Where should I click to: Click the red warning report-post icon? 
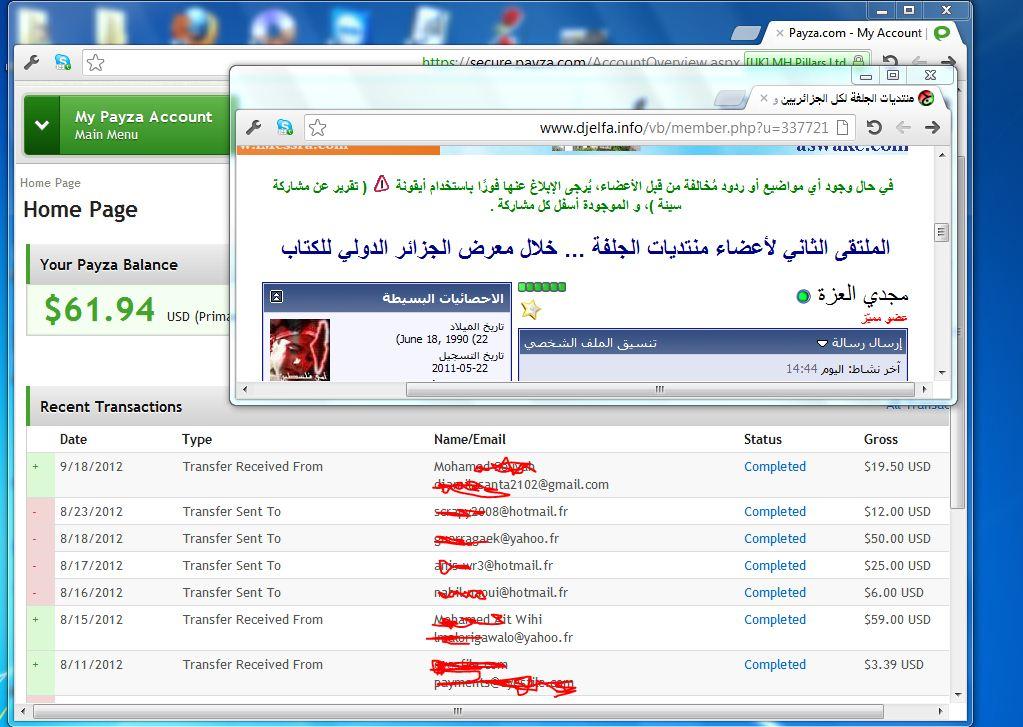coord(381,185)
